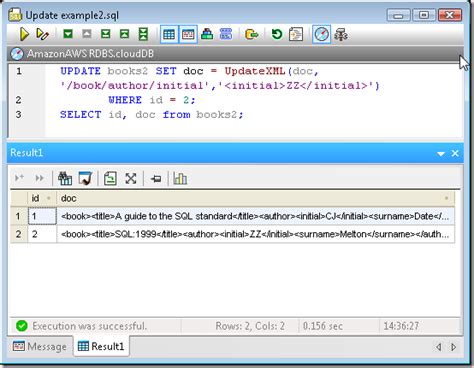474x368 pixels.
Task: Select result row number 2 header
Action: click(x=19, y=234)
